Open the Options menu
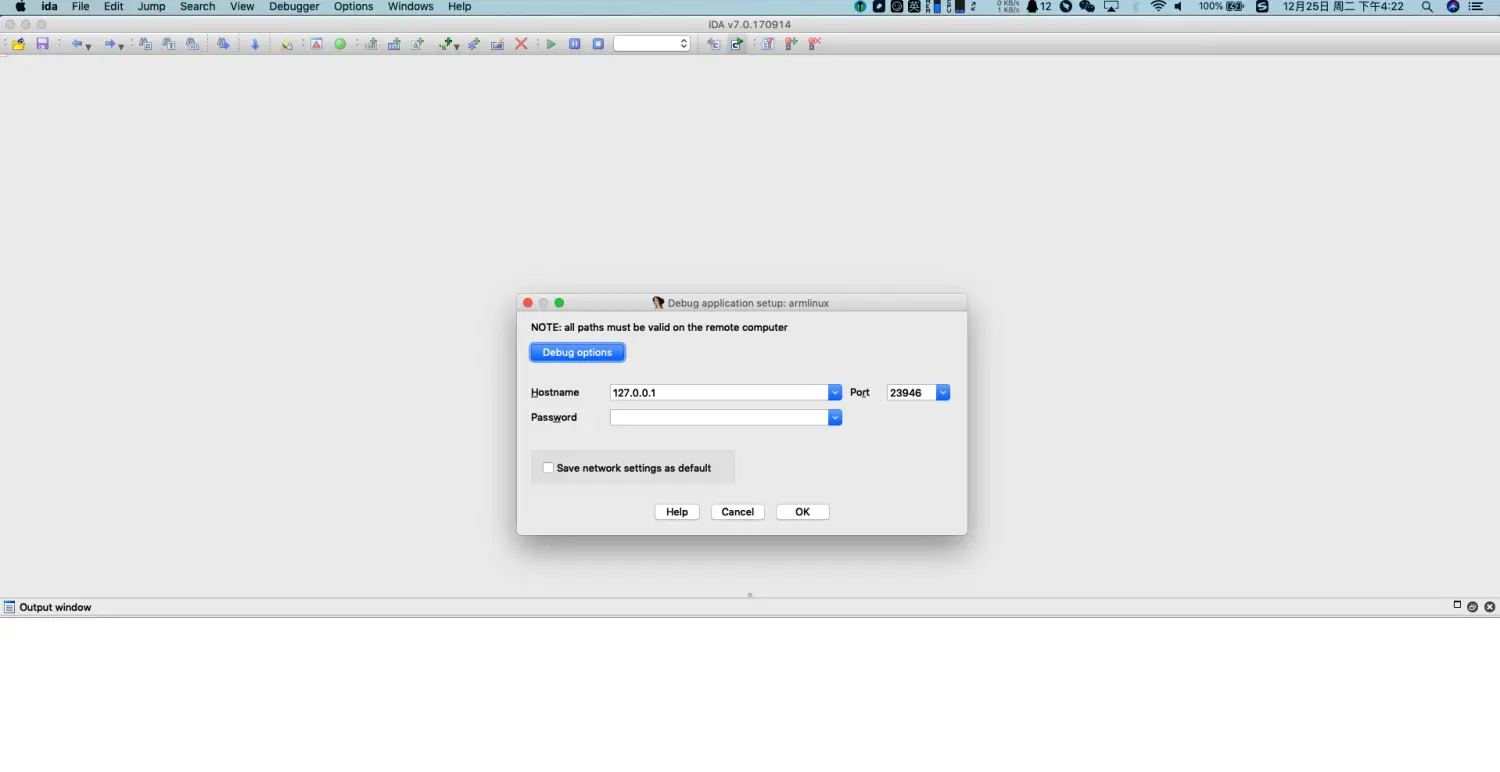Screen dimensions: 1500x772 pos(354,6)
